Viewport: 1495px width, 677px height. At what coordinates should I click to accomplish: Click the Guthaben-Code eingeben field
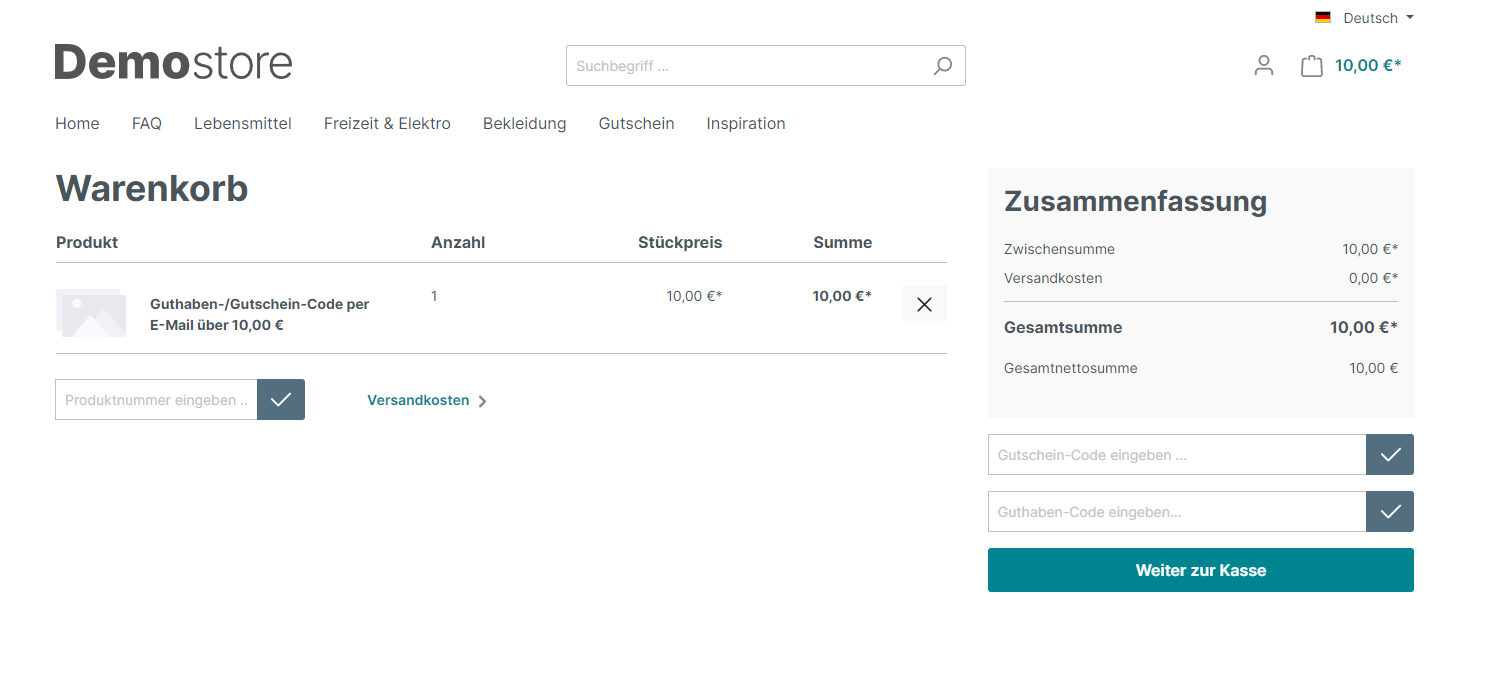[x=1176, y=512]
